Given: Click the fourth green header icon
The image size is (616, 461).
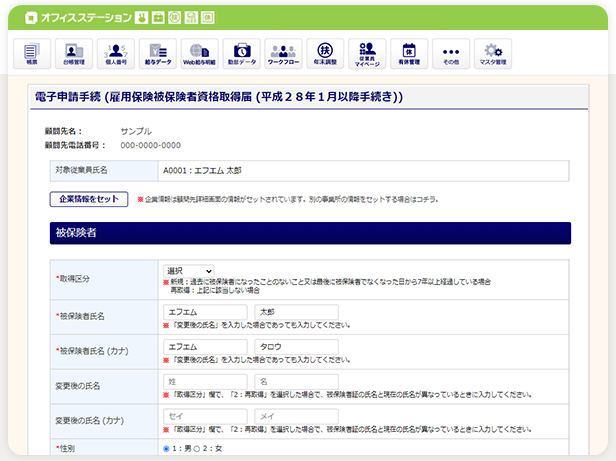Looking at the screenshot, I should (x=191, y=18).
